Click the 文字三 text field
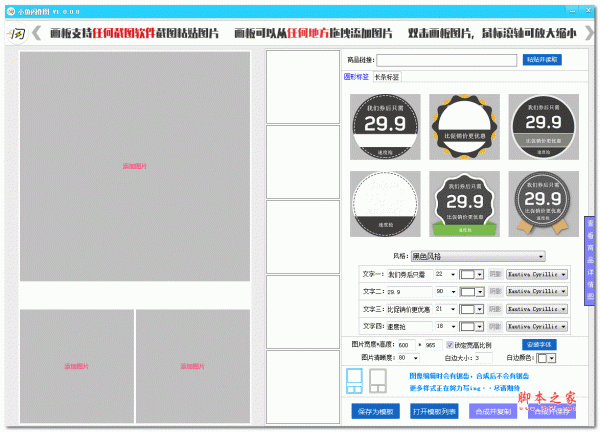This screenshot has width=600, height=432. tap(410, 309)
